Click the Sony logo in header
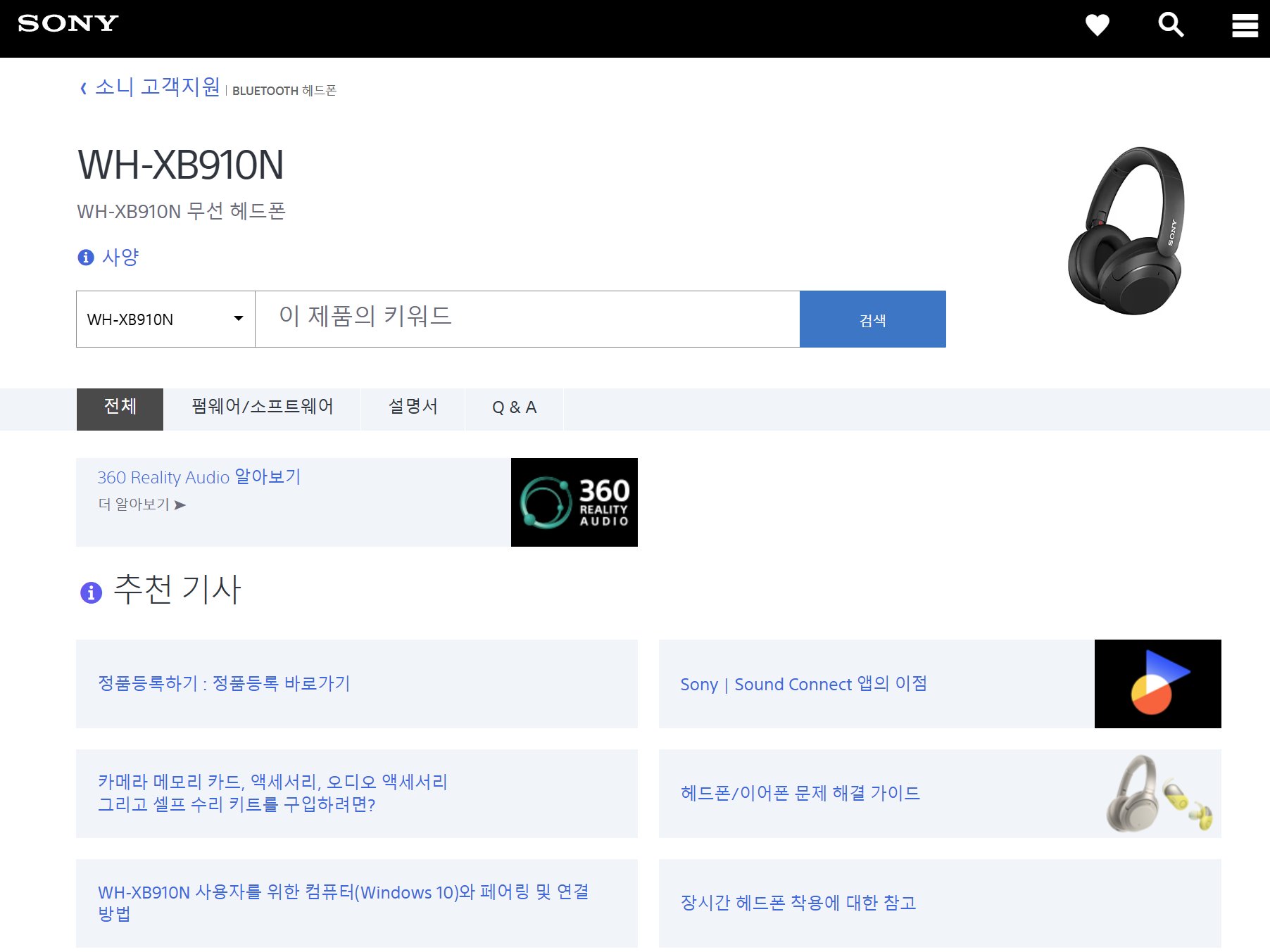The width and height of the screenshot is (1270, 952). [68, 23]
